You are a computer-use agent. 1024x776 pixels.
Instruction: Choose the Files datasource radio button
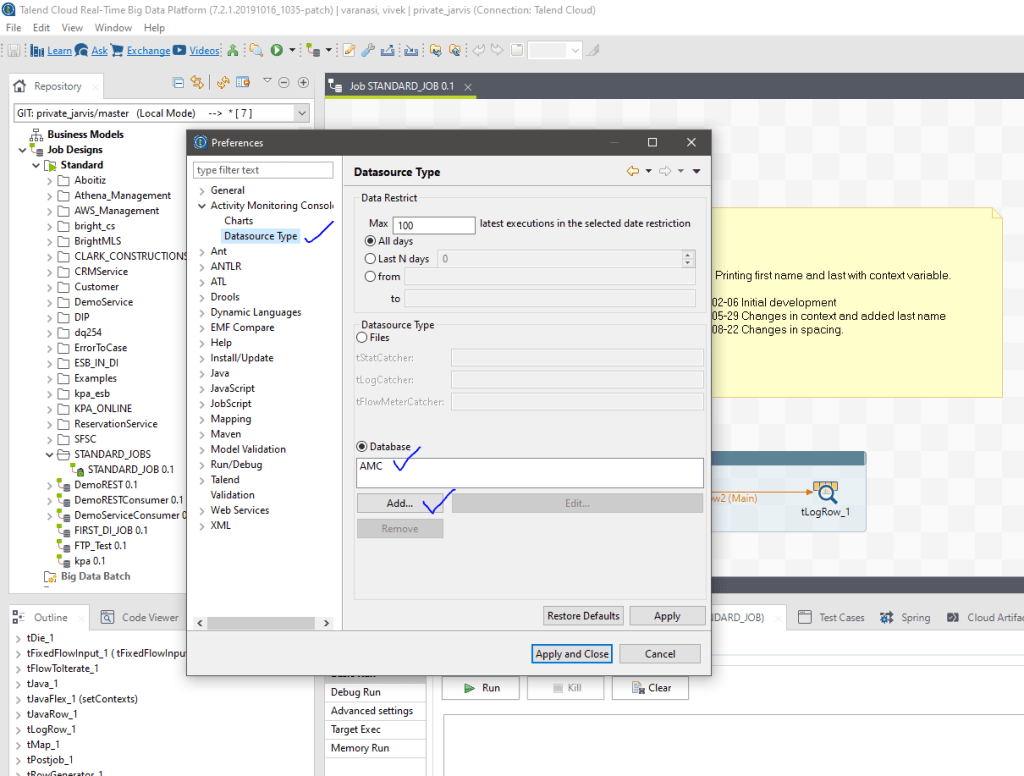pos(363,338)
